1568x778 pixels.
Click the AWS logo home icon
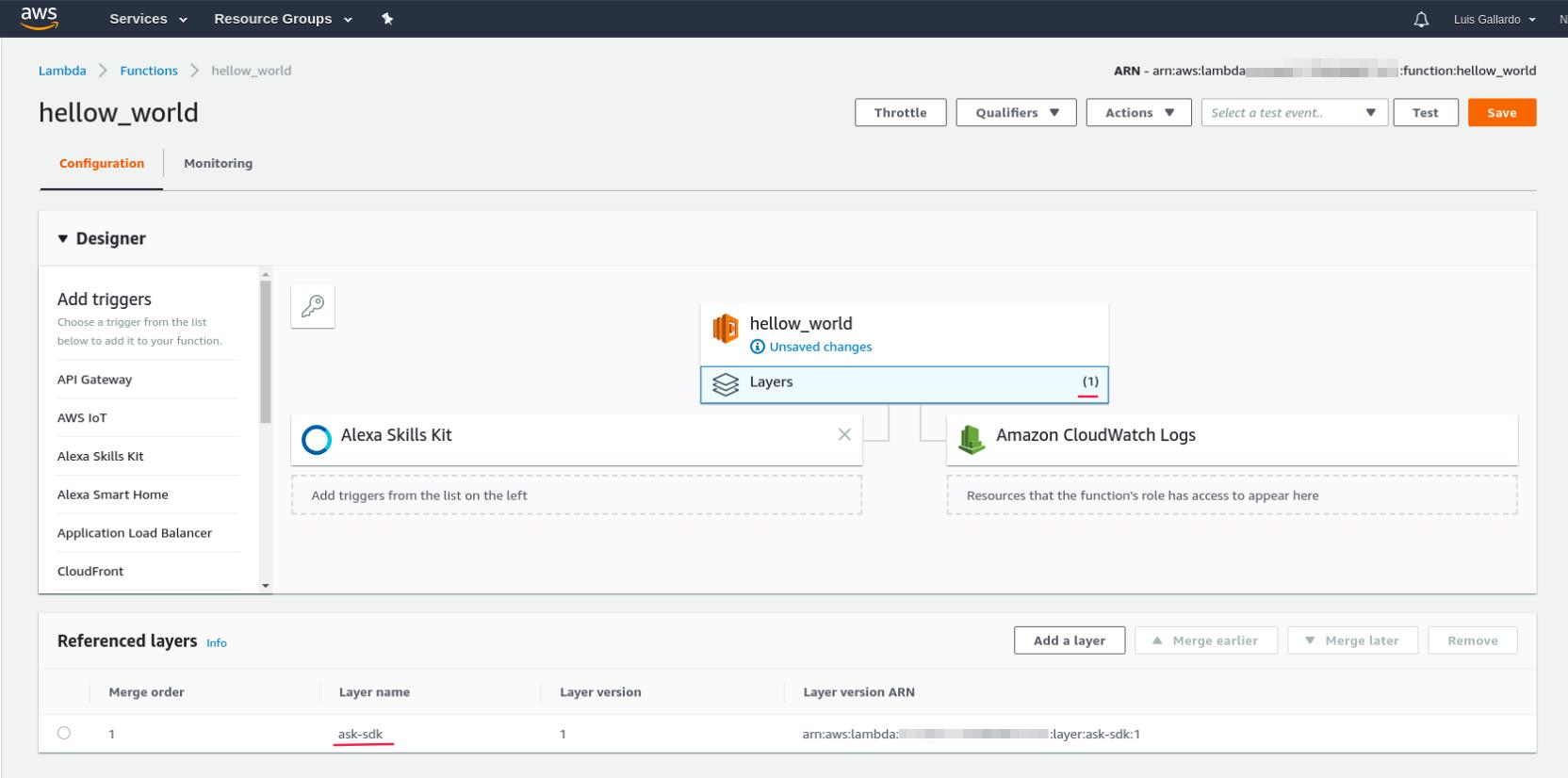39,18
